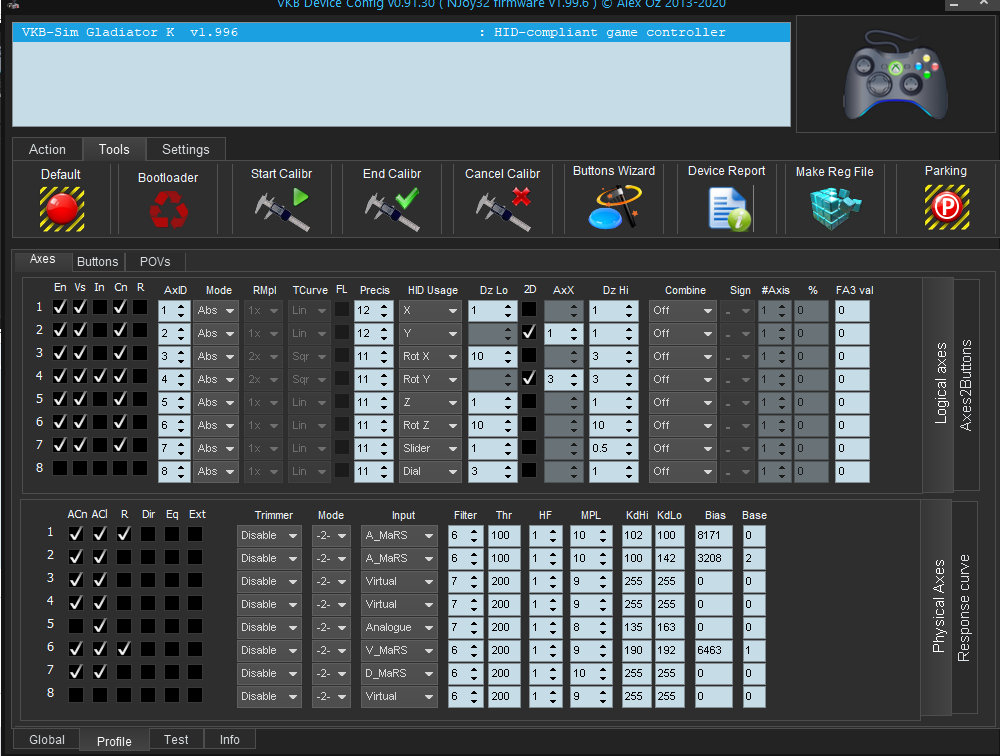Open the Combine dropdown for logical axis 8
The image size is (1000, 756).
coord(682,471)
